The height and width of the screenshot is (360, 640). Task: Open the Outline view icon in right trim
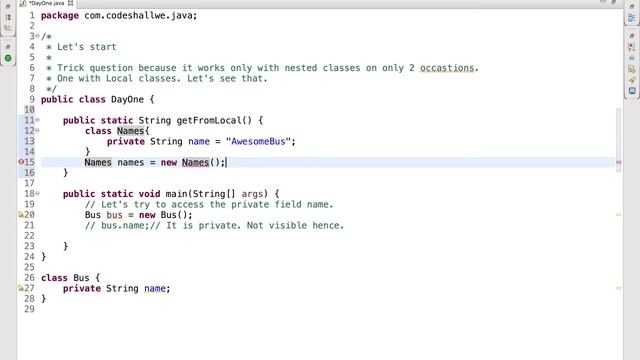click(632, 18)
